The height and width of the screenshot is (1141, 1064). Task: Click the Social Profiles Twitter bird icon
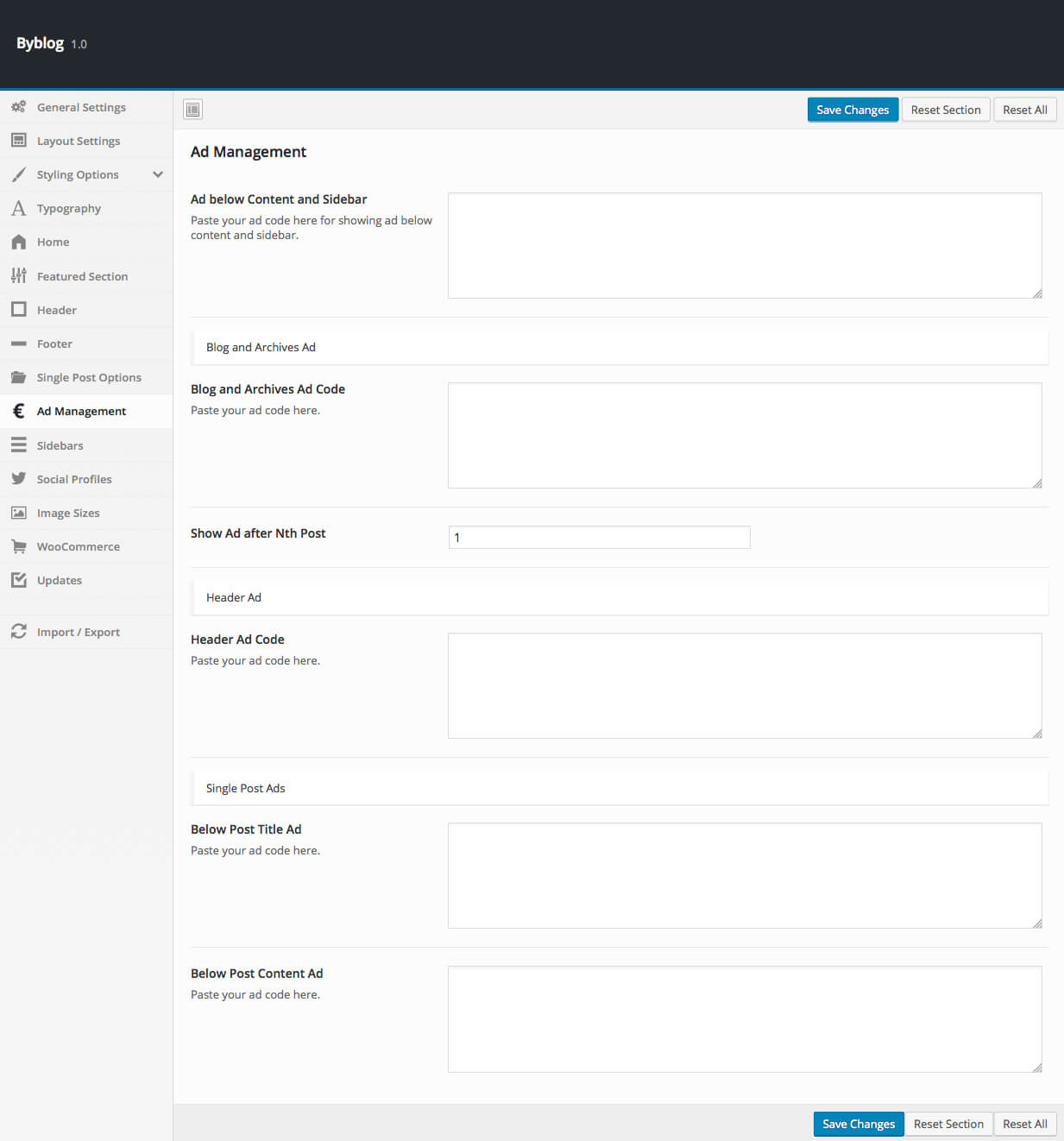(18, 479)
